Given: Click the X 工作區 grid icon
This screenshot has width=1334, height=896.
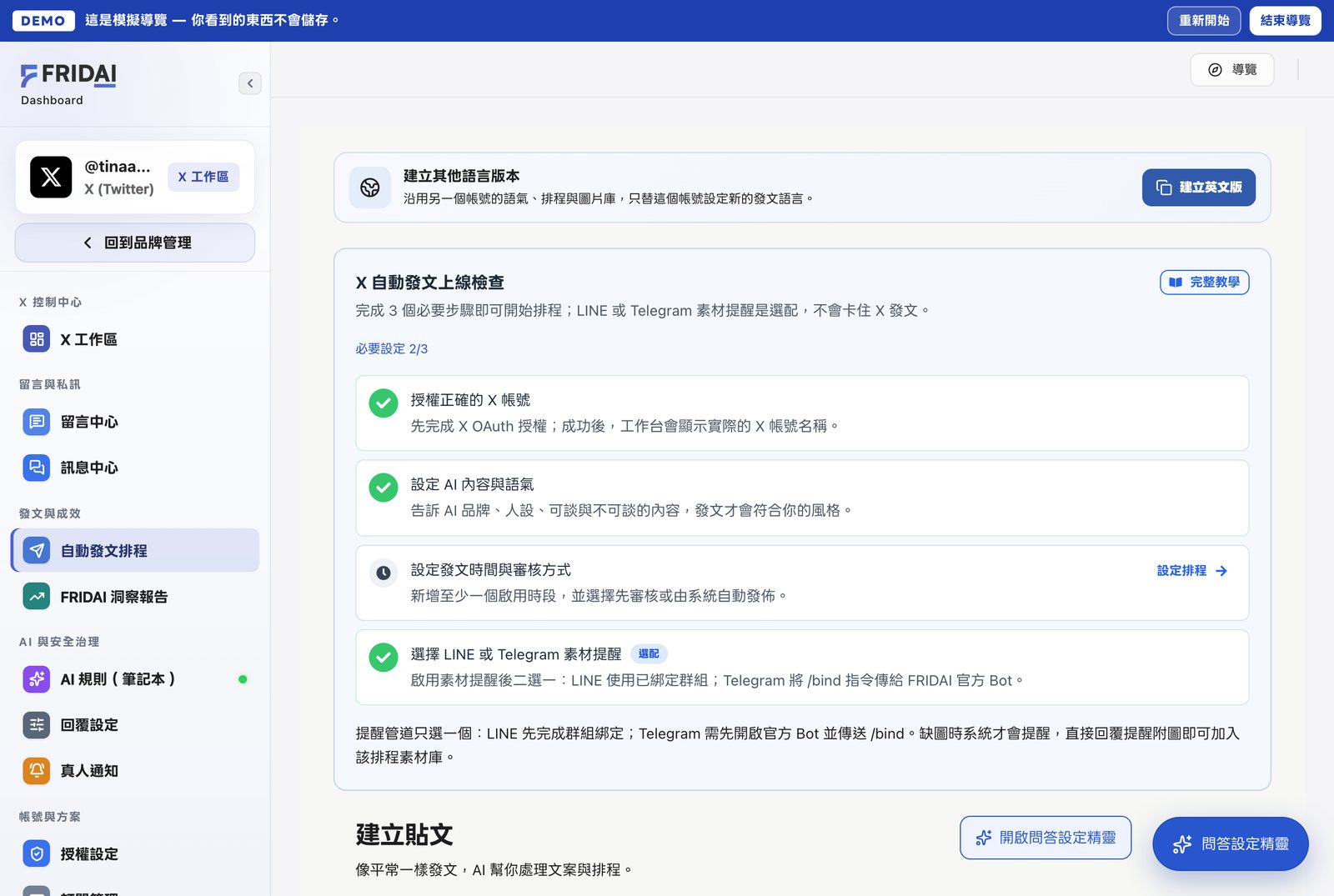Looking at the screenshot, I should coord(37,339).
